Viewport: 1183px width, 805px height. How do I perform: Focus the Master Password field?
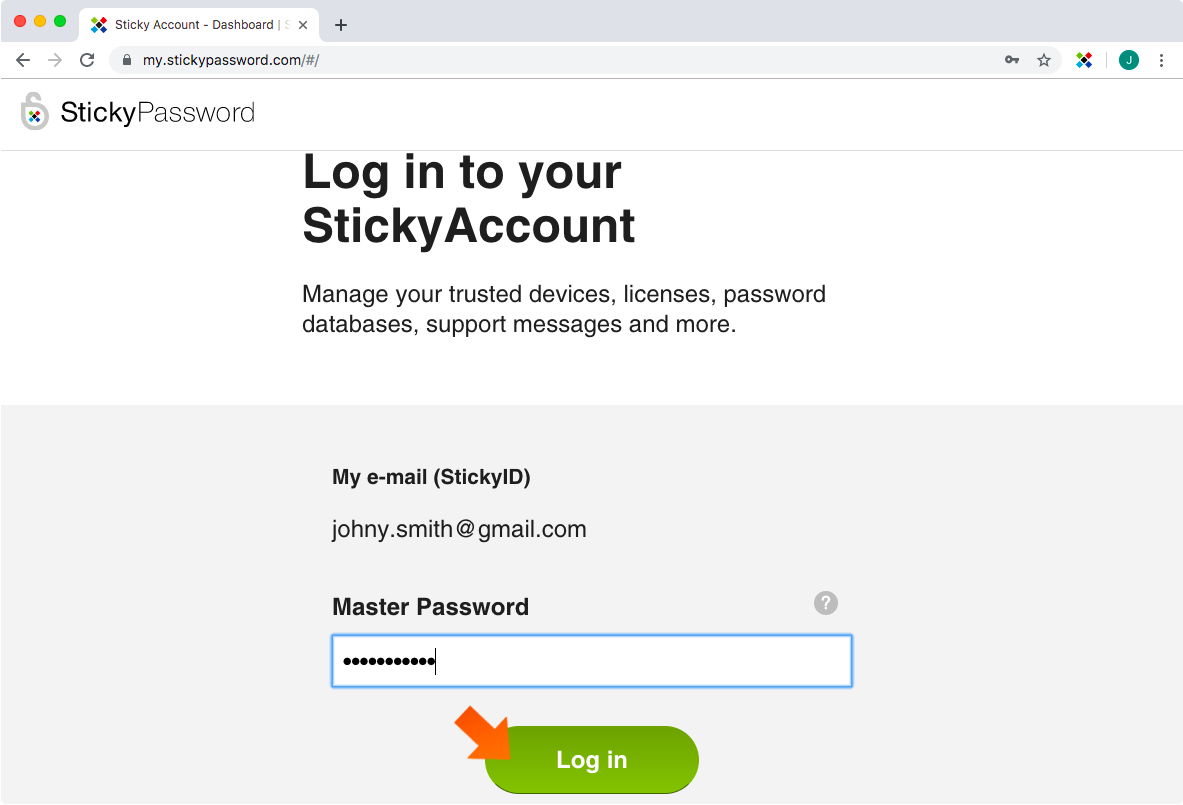592,661
